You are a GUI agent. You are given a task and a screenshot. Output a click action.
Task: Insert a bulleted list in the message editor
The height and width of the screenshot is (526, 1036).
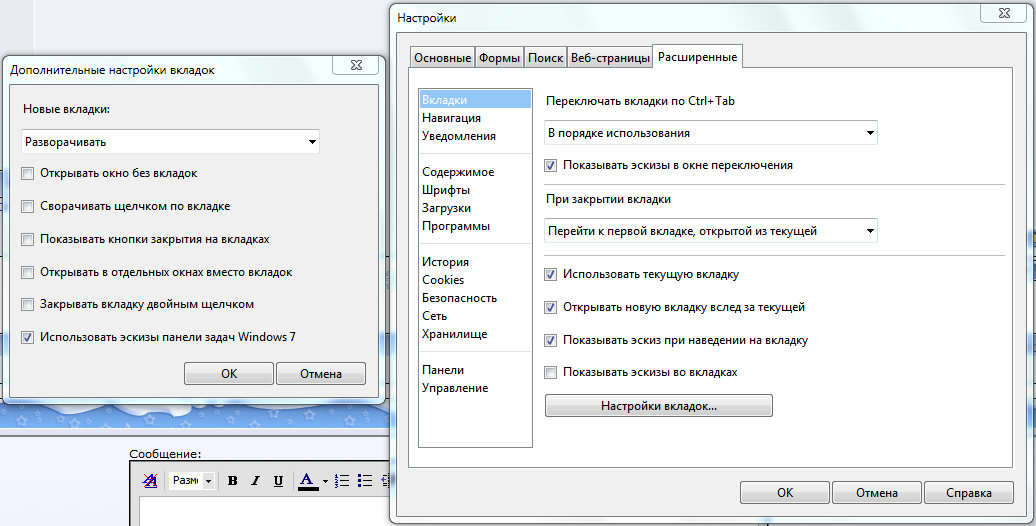point(365,480)
